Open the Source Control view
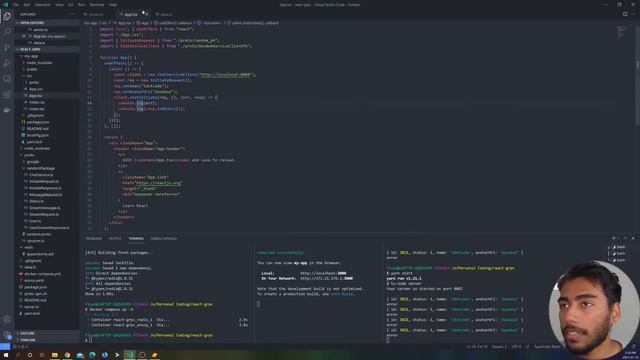Screen dimensions: 640x360 click(x=7, y=47)
